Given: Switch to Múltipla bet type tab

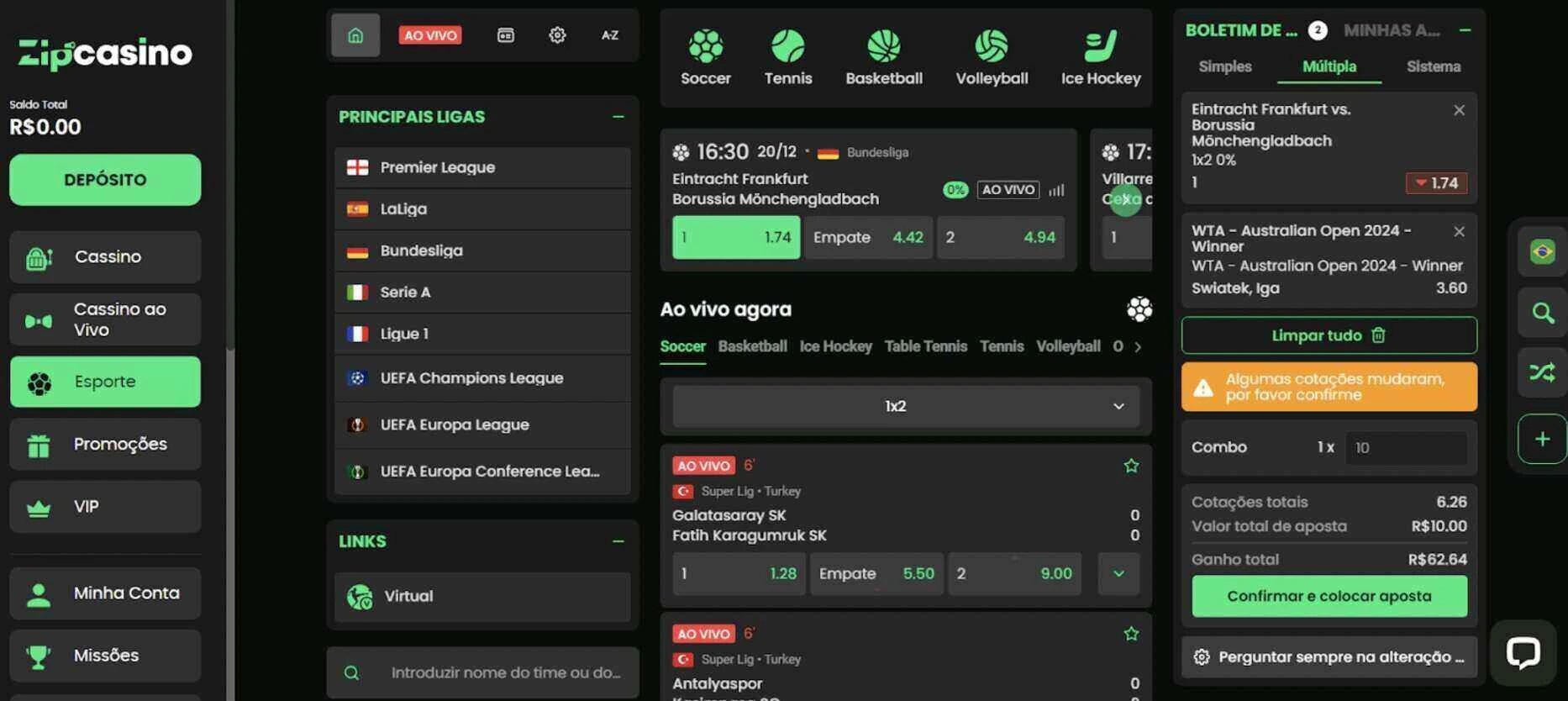Looking at the screenshot, I should coord(1329,66).
